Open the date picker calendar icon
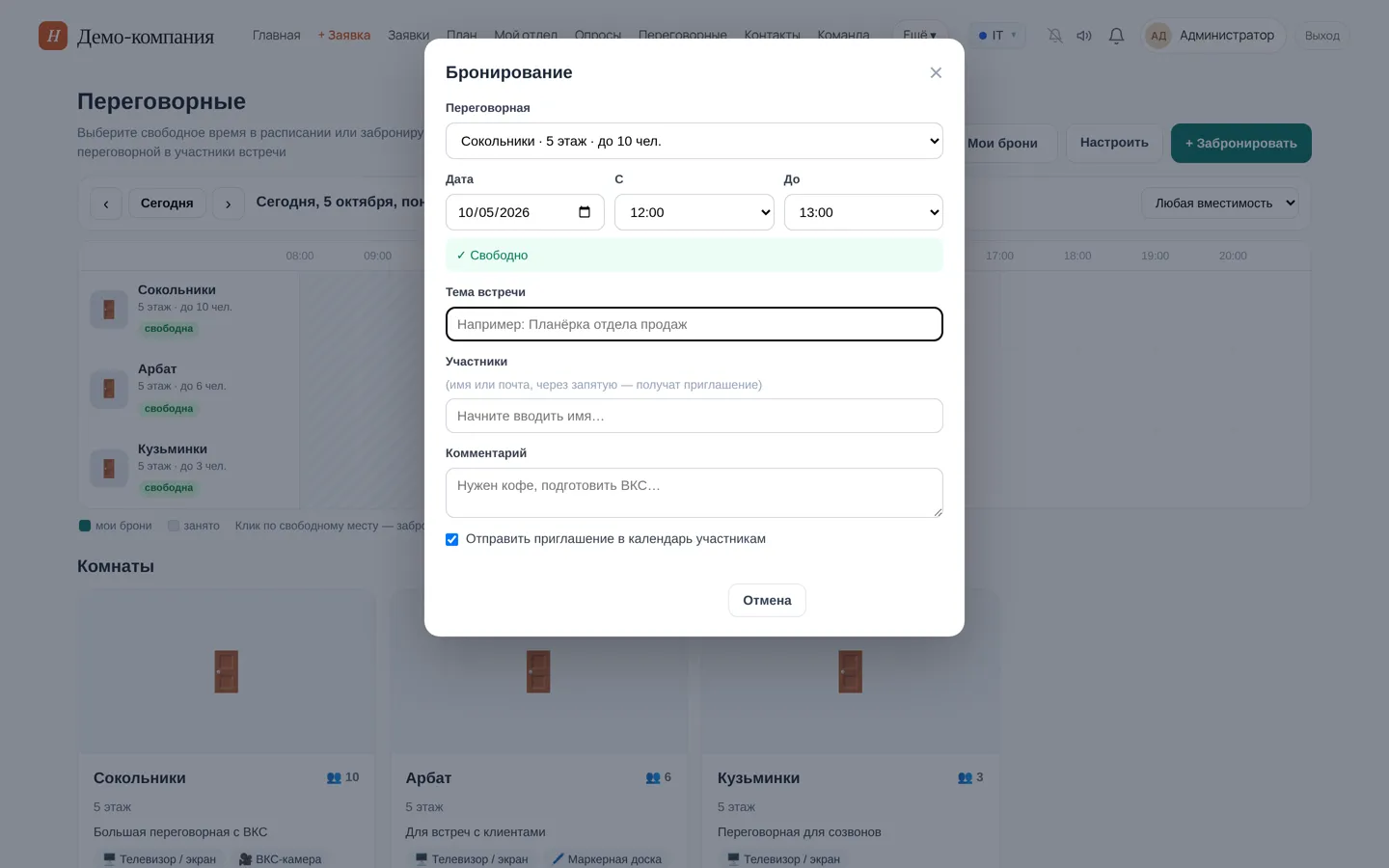 pos(585,212)
